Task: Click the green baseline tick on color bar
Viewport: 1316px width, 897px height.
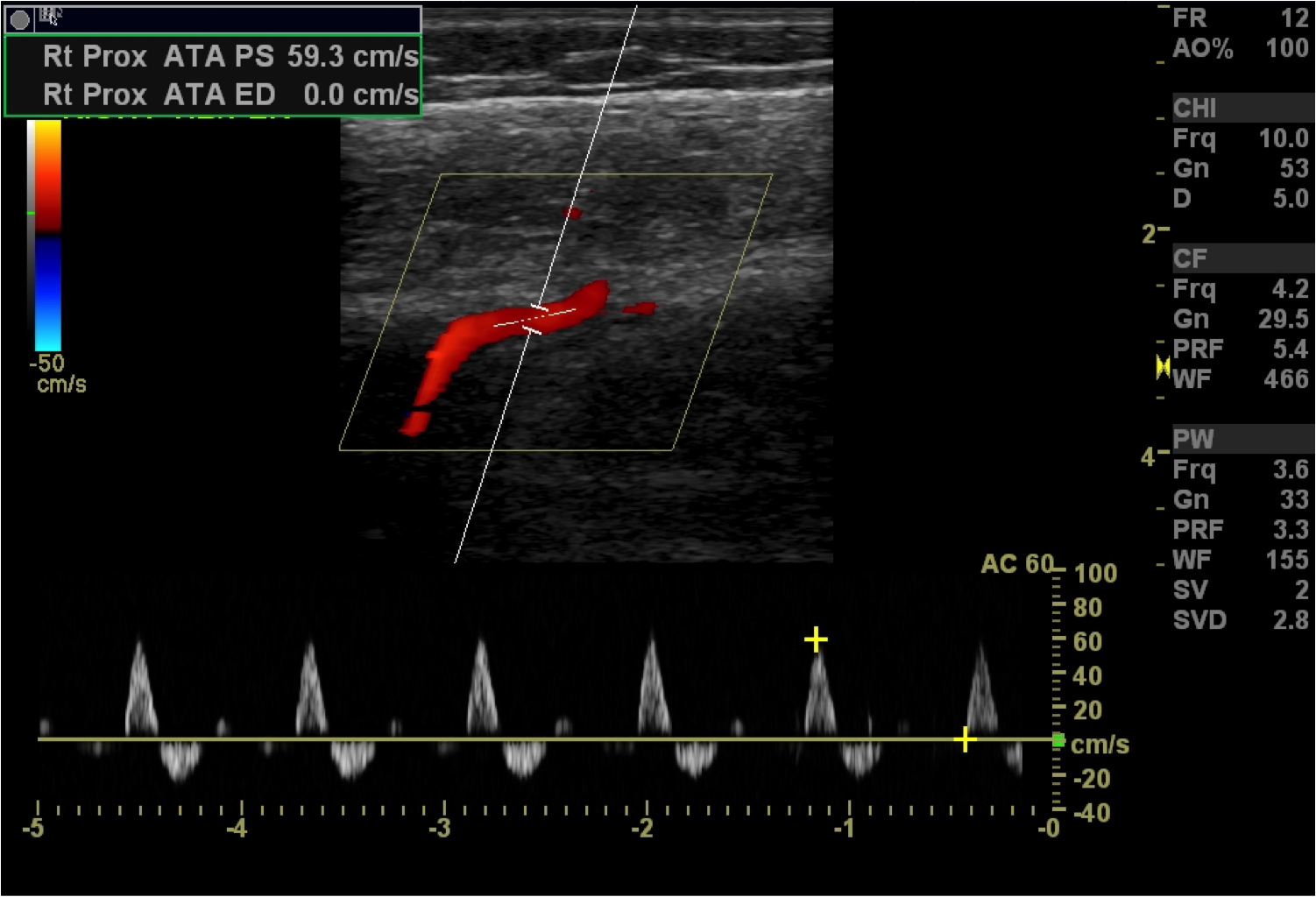Action: coord(31,213)
